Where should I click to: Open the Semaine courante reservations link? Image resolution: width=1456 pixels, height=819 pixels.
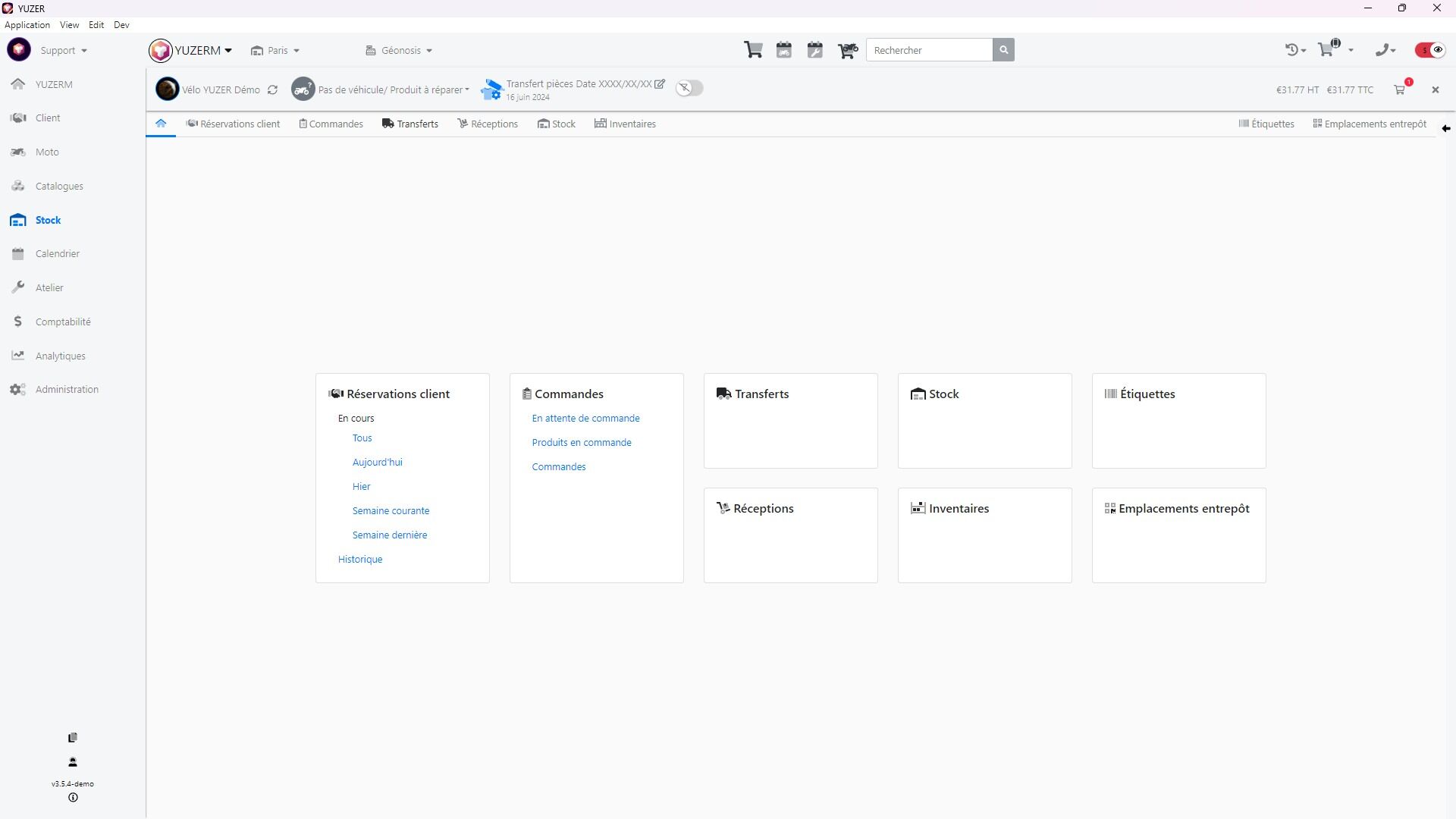click(x=391, y=511)
